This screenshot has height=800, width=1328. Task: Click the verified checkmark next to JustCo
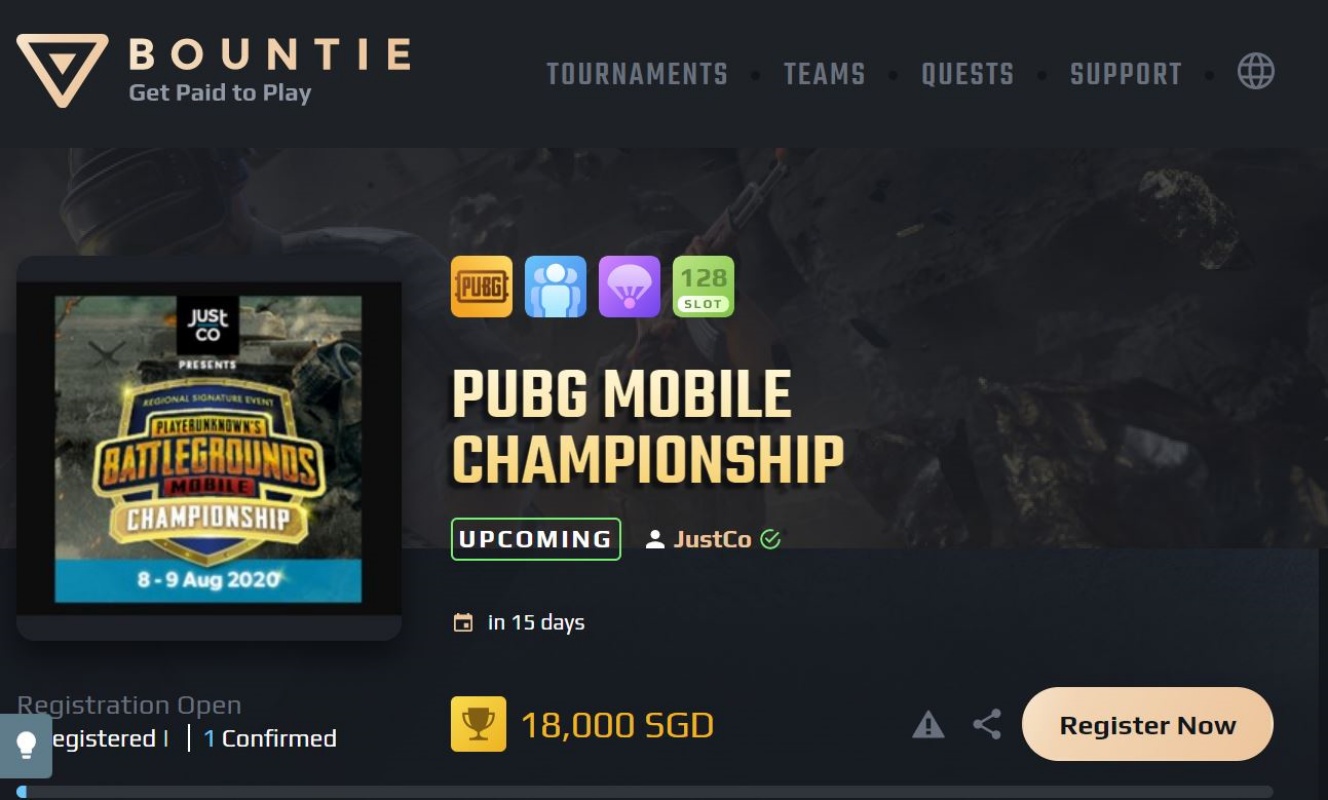click(770, 539)
